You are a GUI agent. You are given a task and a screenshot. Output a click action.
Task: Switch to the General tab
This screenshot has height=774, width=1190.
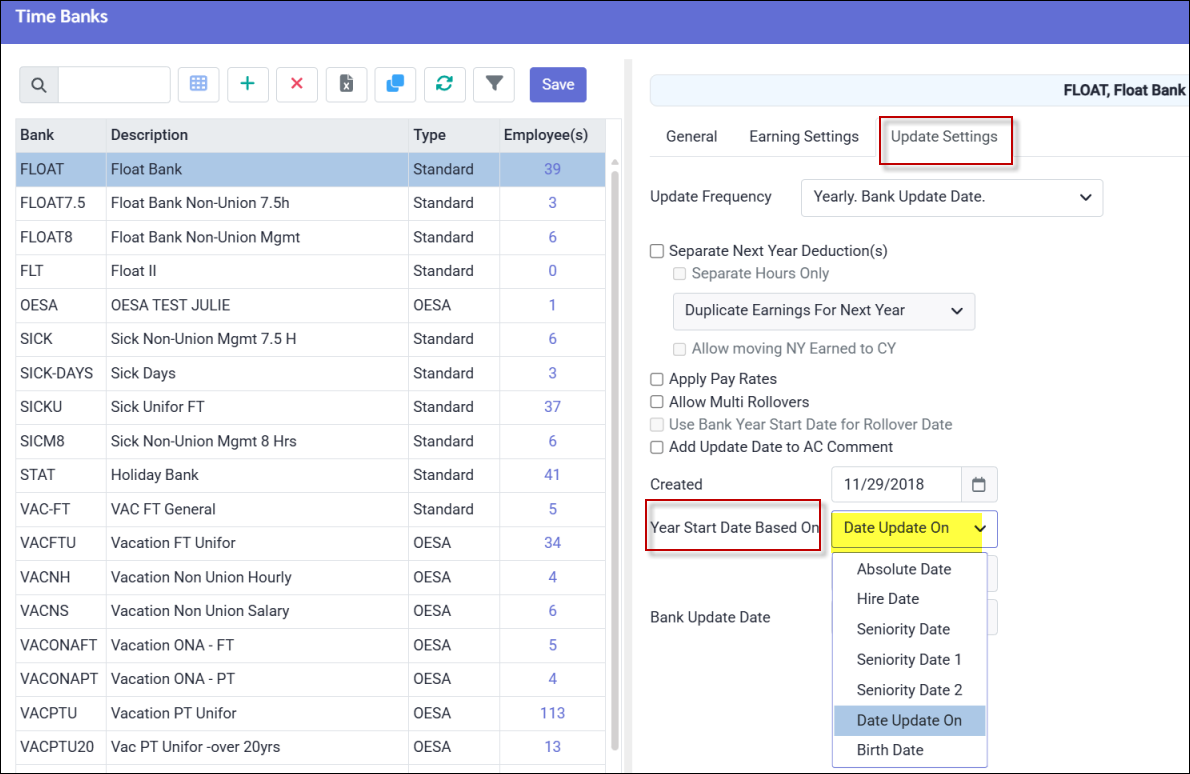tap(691, 137)
